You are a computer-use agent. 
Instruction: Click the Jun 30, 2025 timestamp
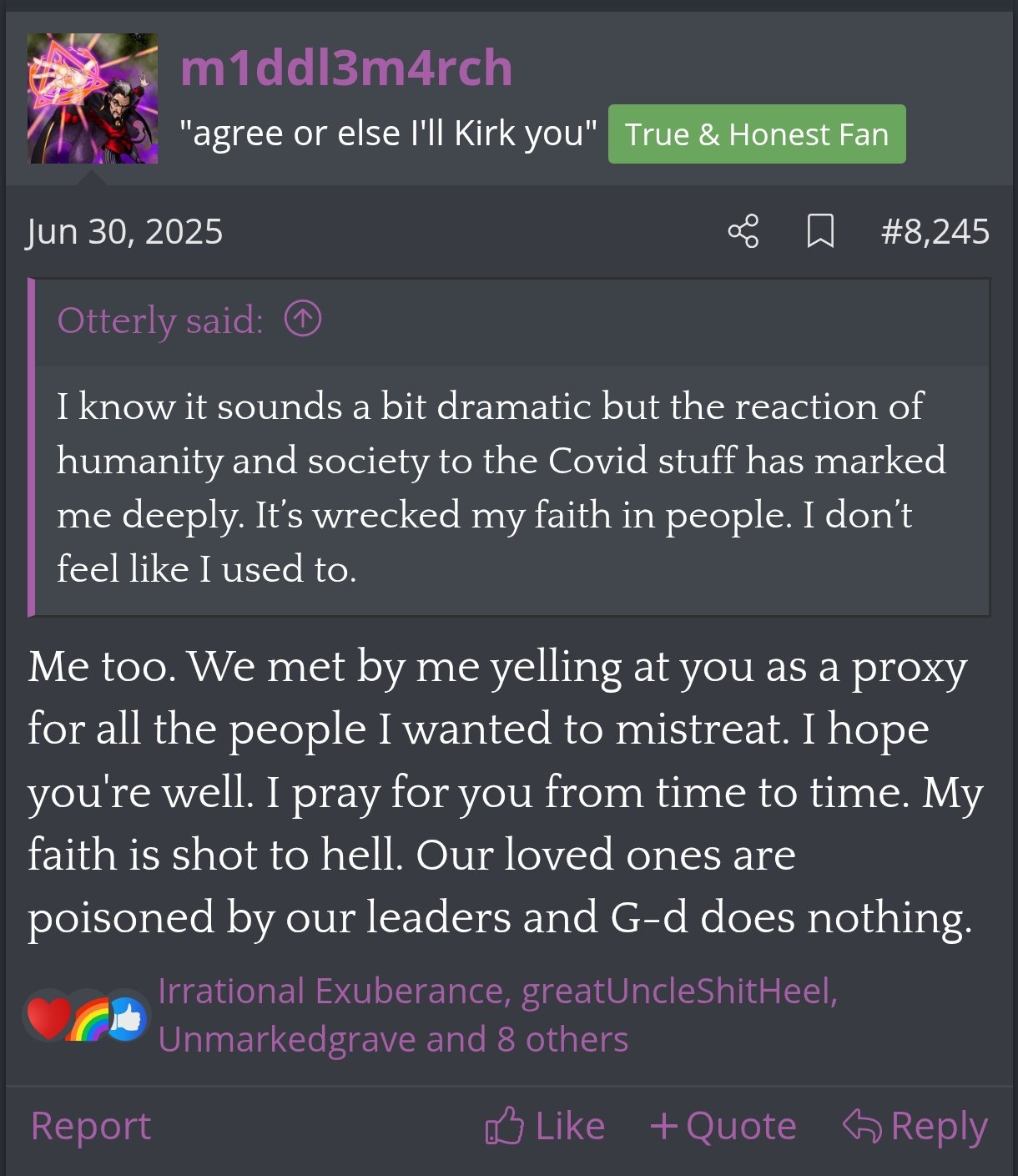coord(124,232)
